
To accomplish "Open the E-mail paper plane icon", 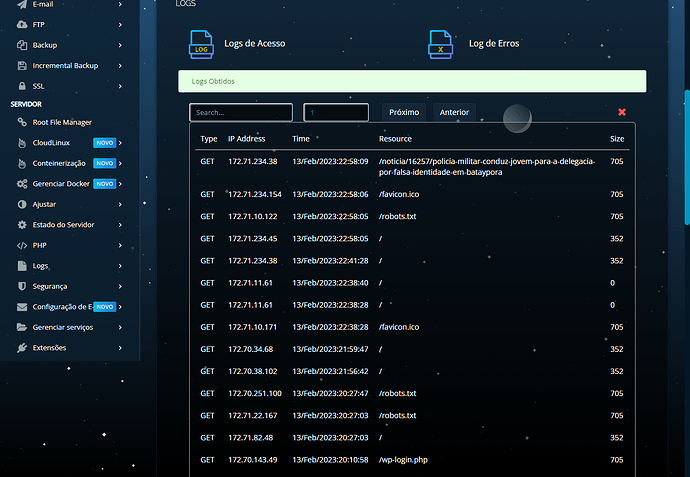I will click(22, 5).
